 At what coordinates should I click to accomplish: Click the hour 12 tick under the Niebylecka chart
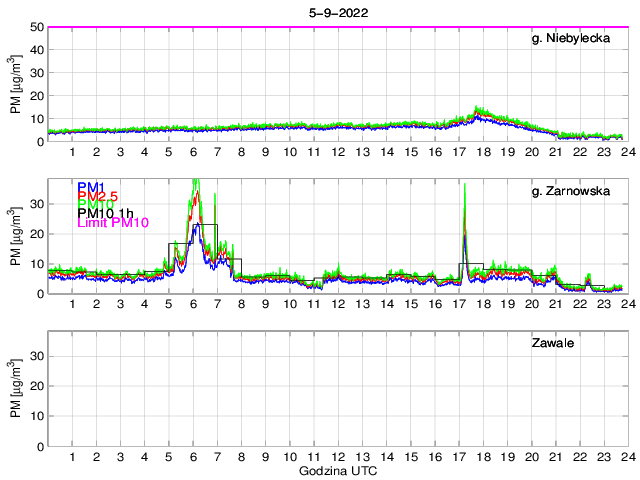[x=338, y=152]
